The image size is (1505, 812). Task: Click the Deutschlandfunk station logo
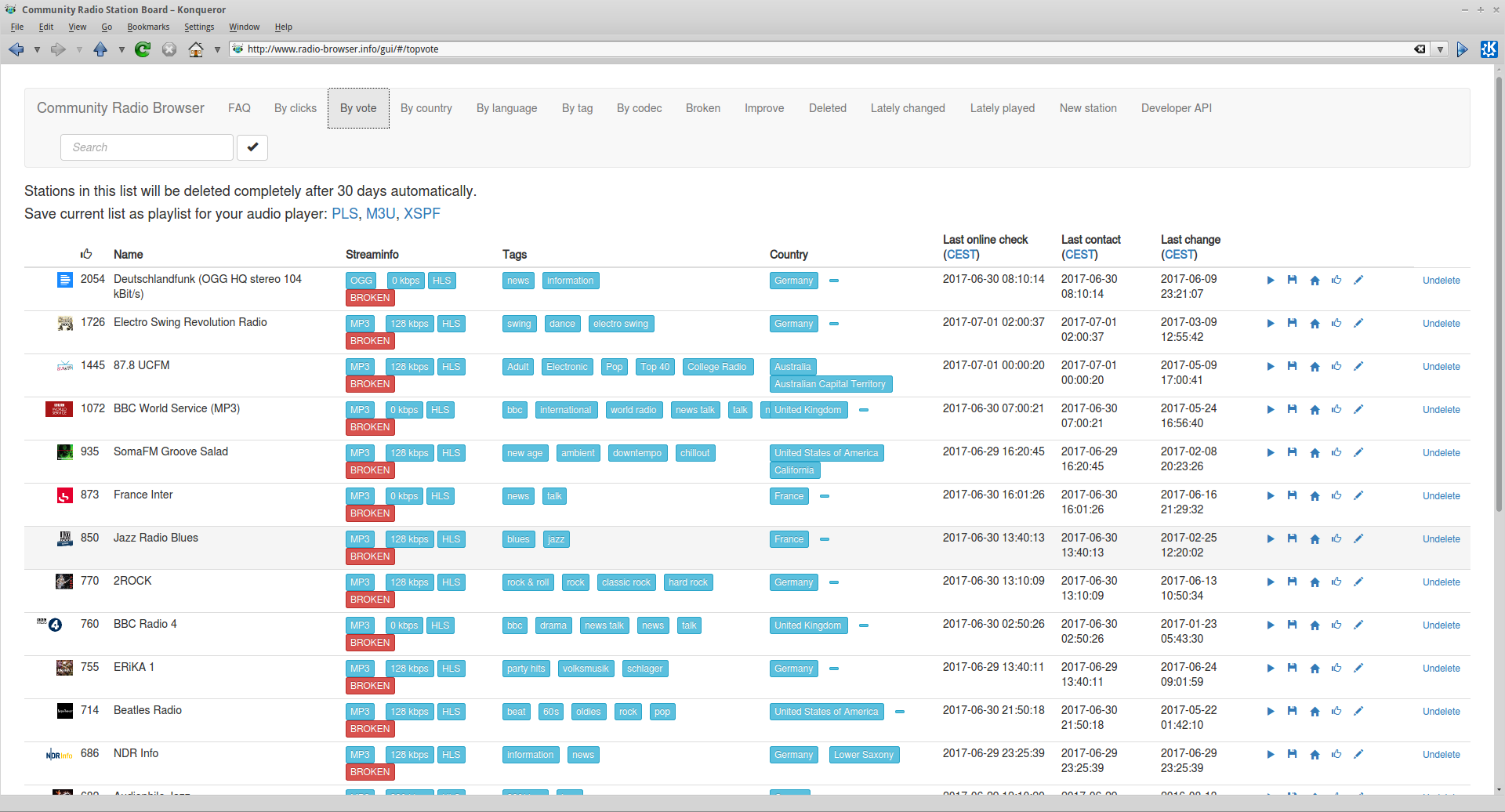point(65,280)
